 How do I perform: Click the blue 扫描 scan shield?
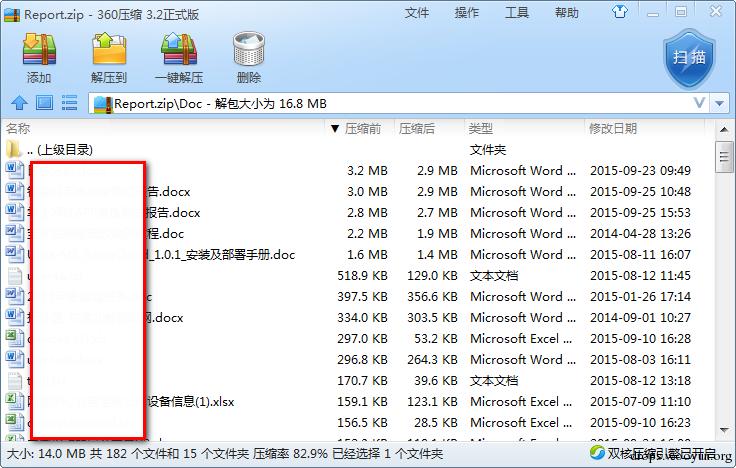(689, 58)
